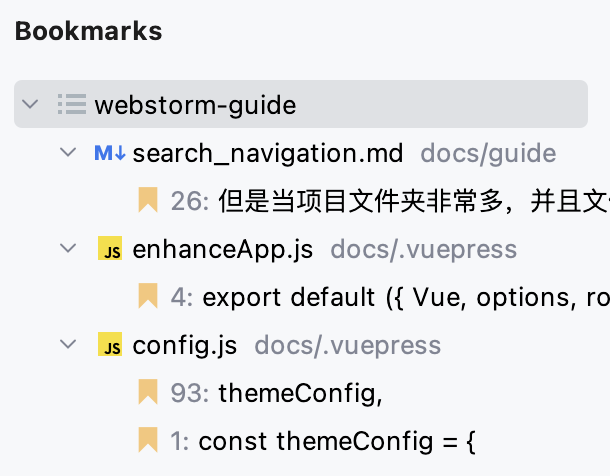Collapse the enhanceApp.js node
The height and width of the screenshot is (476, 610).
tap(68, 249)
